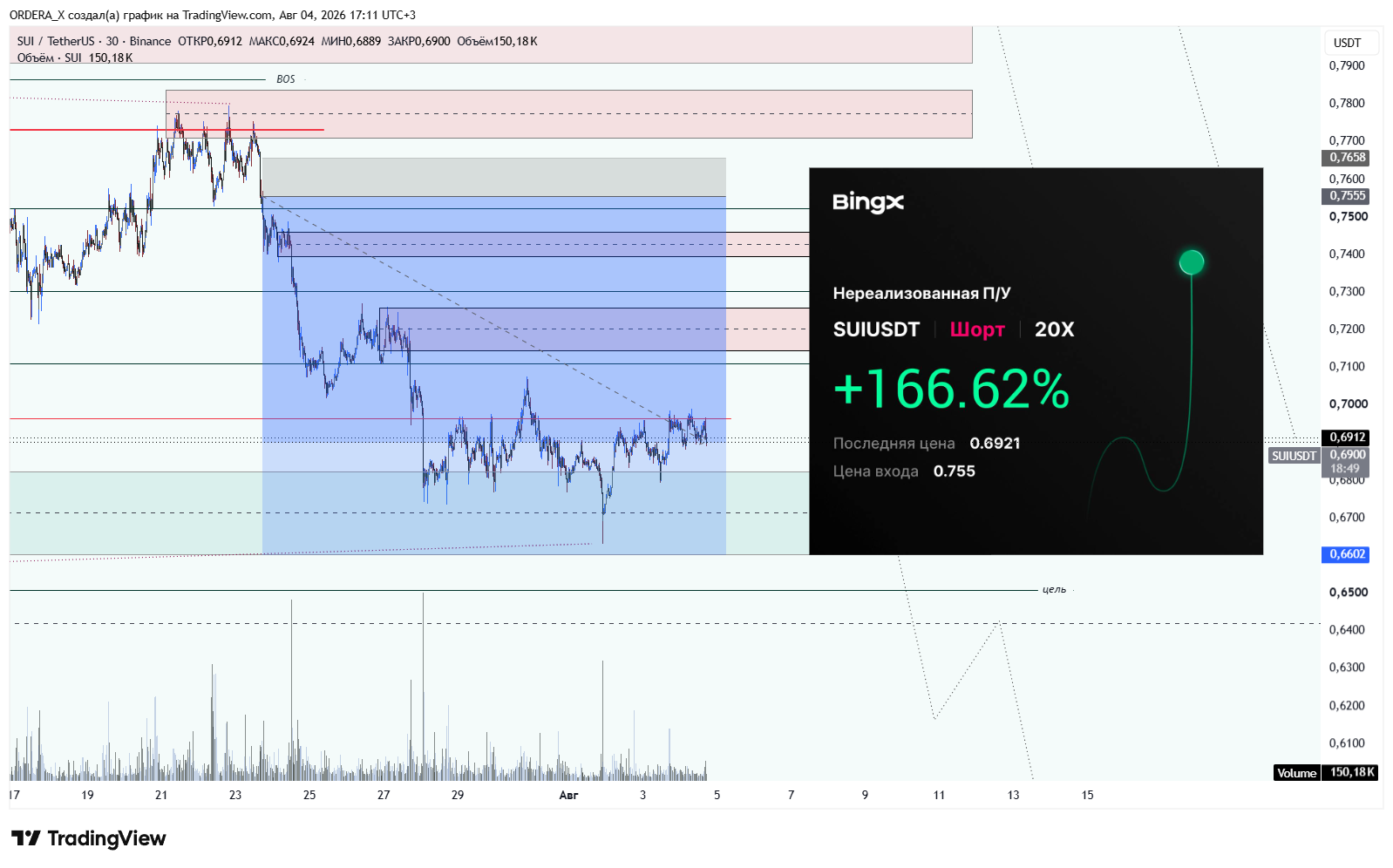The width and height of the screenshot is (1393, 868).
Task: Click 0,7900 on the price axis
Action: pyautogui.click(x=1347, y=66)
